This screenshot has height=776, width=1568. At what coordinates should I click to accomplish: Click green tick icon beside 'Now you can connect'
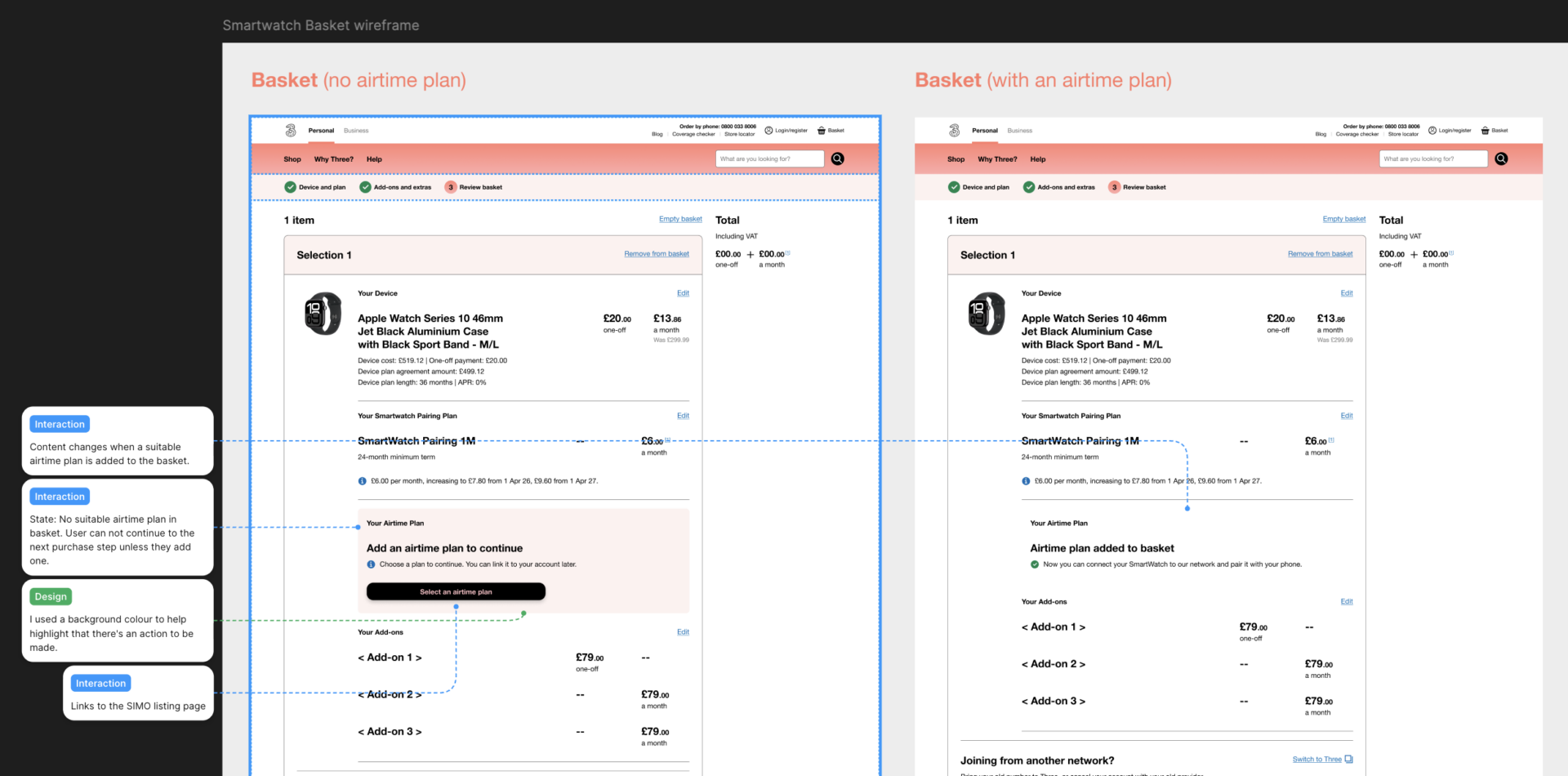coord(1035,564)
